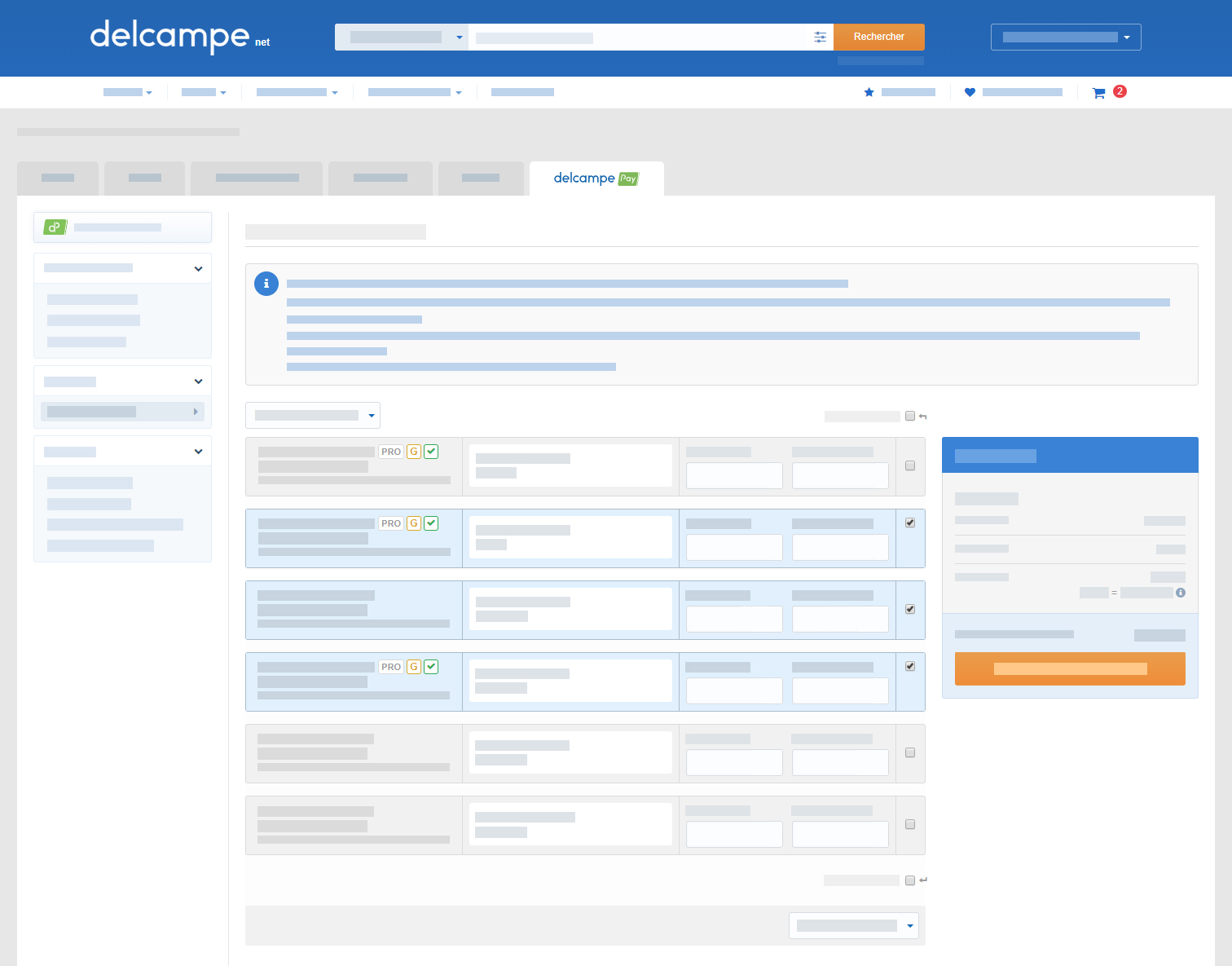Viewport: 1232px width, 966px height.
Task: Tick the top select-all checkbox above list
Action: click(910, 416)
